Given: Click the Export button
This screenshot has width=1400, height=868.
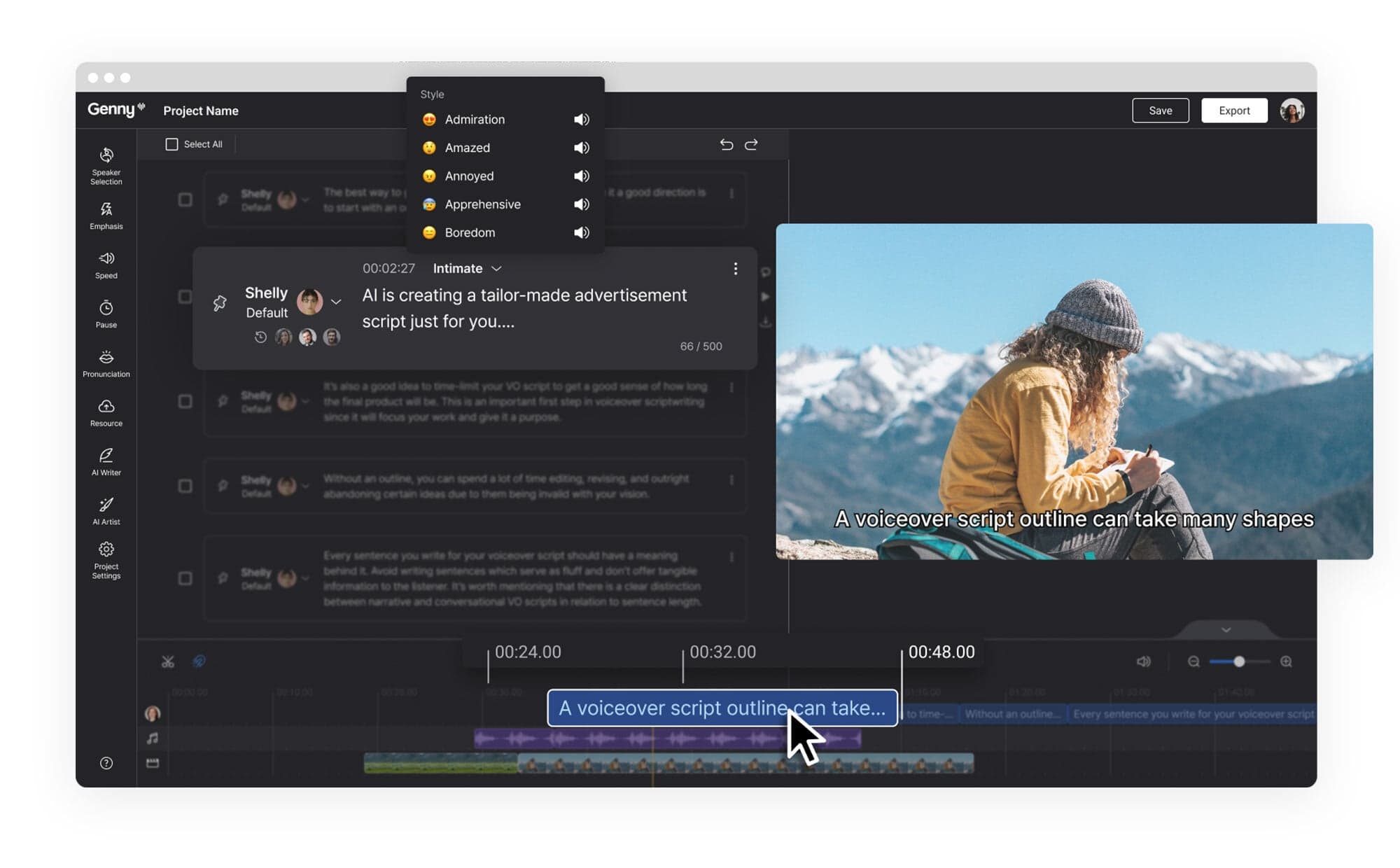Looking at the screenshot, I should click(1233, 111).
